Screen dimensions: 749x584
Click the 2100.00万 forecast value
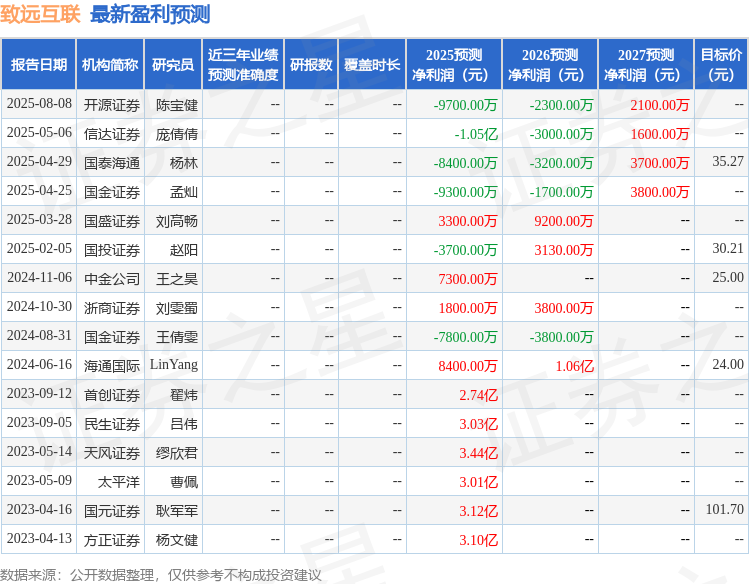coord(660,105)
